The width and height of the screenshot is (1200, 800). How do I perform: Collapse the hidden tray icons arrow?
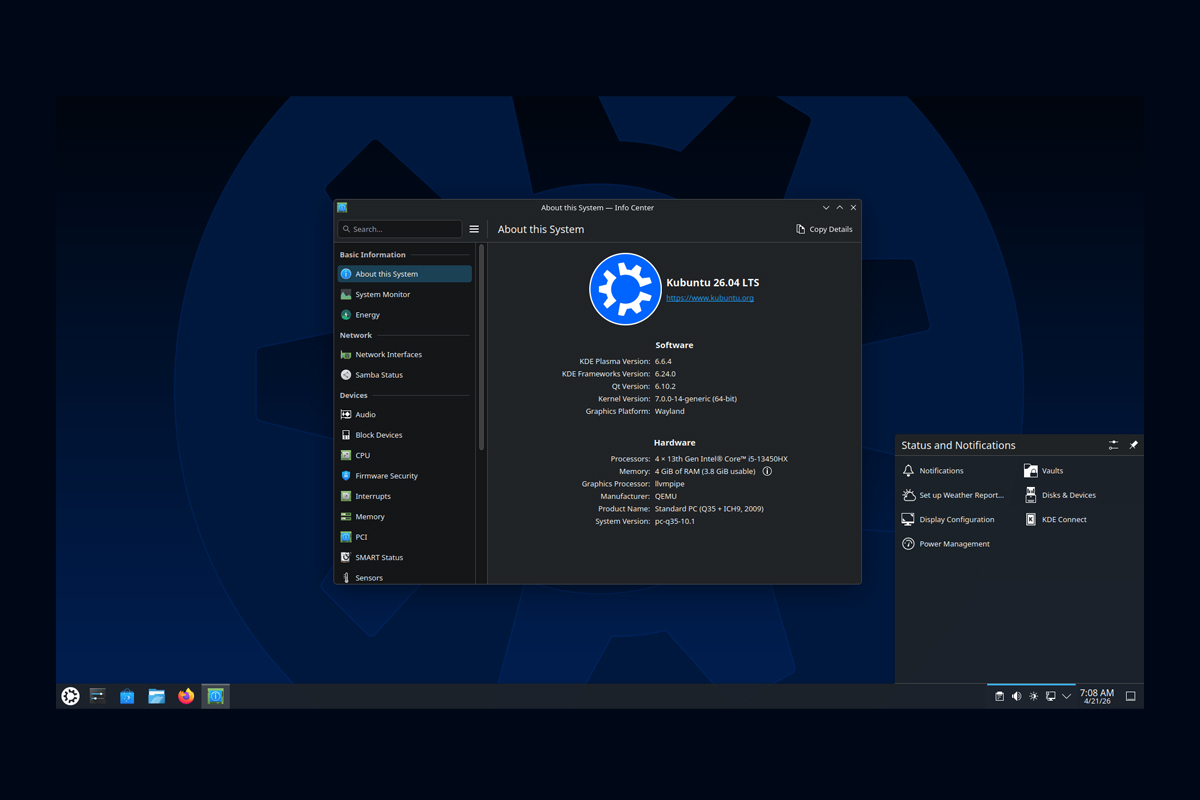pyautogui.click(x=1067, y=696)
